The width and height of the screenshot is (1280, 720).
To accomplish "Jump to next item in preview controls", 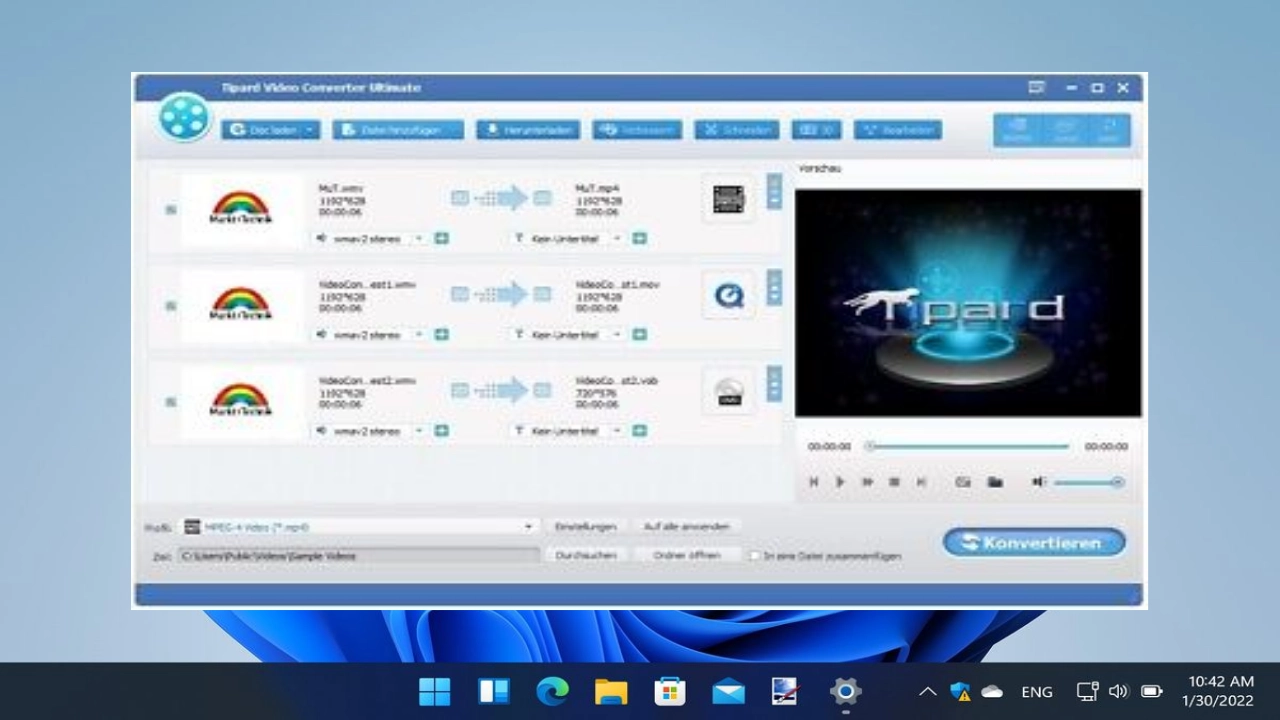I will pos(921,482).
